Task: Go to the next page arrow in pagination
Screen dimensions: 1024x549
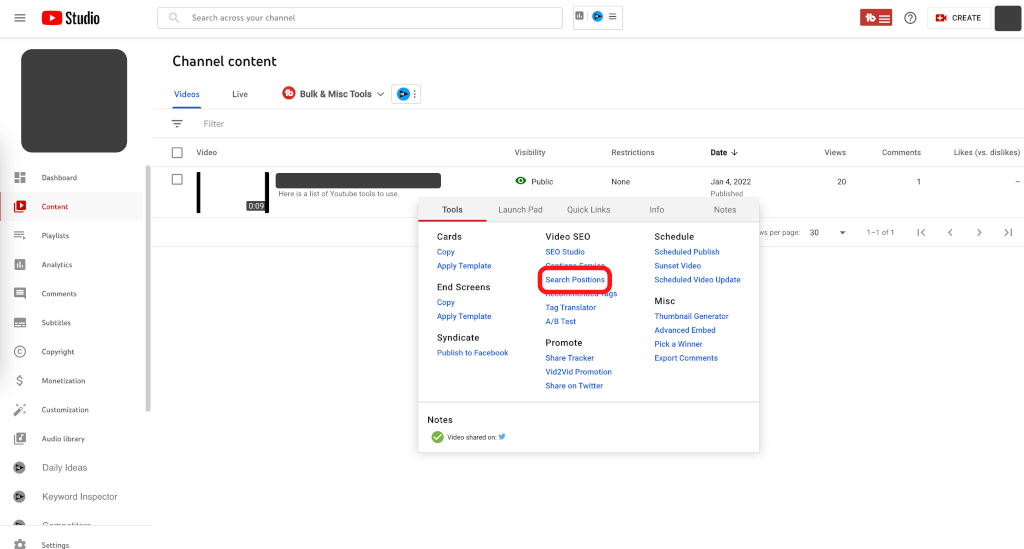Action: (979, 232)
